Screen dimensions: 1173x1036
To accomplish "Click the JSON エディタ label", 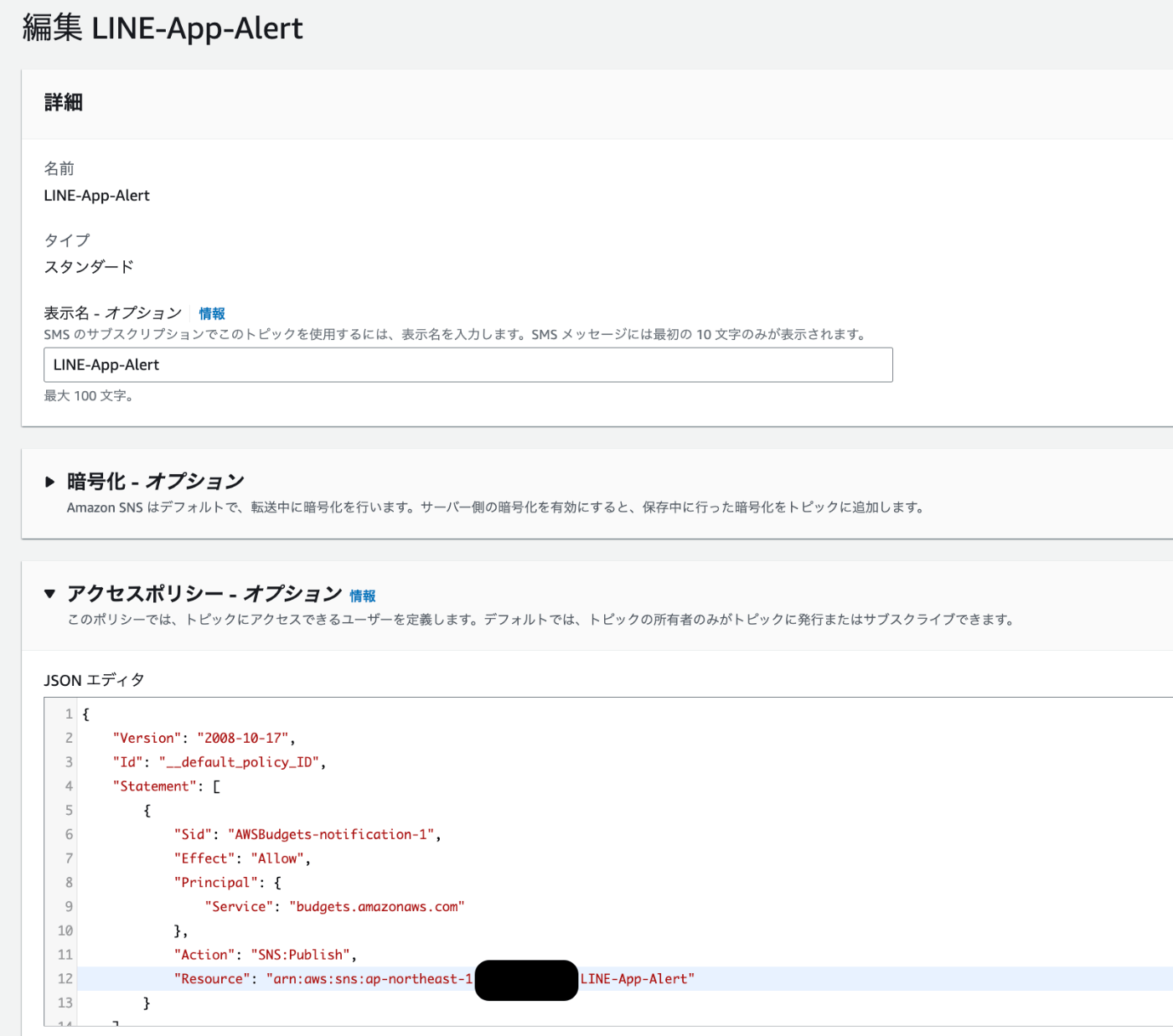I will point(94,680).
